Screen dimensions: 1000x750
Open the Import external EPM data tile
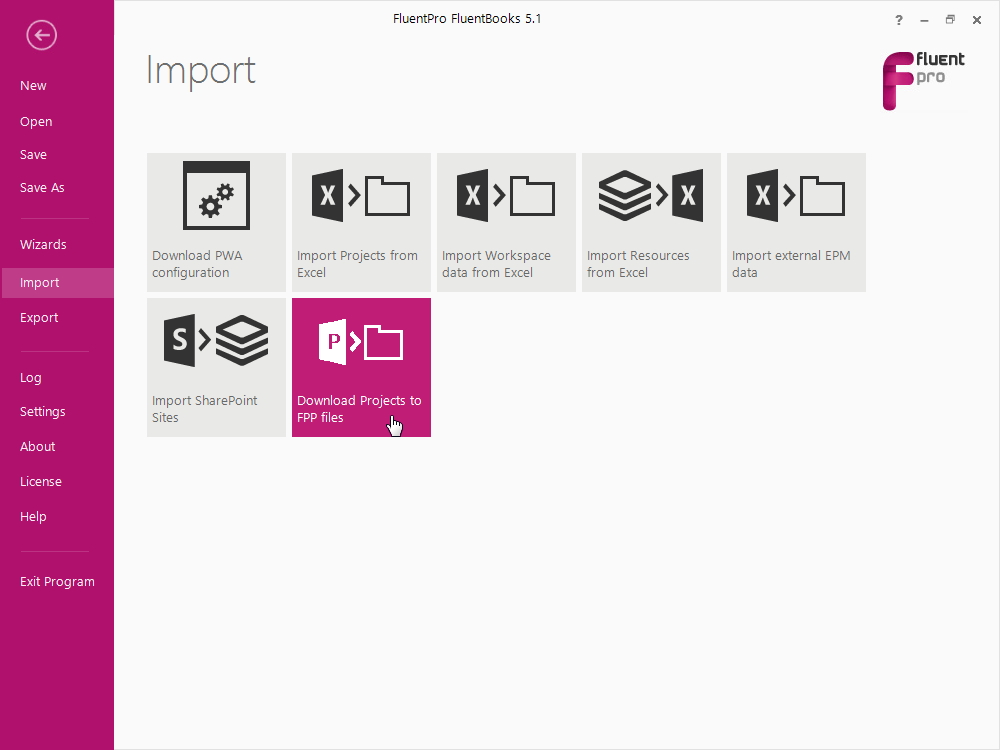[797, 222]
